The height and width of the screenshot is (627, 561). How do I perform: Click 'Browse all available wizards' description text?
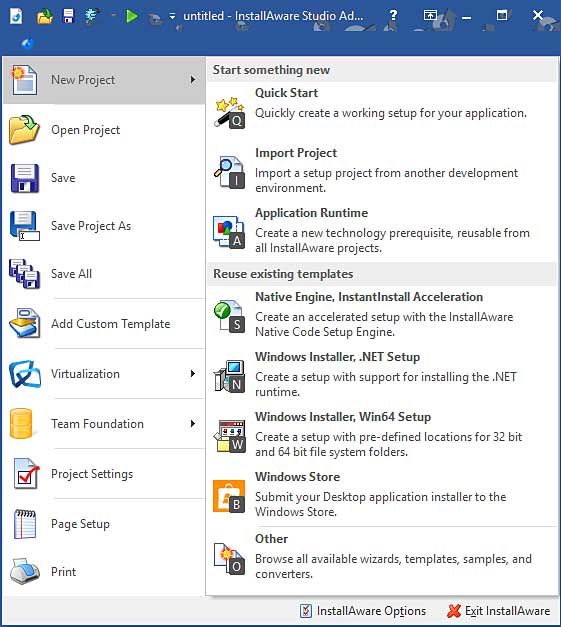393,566
